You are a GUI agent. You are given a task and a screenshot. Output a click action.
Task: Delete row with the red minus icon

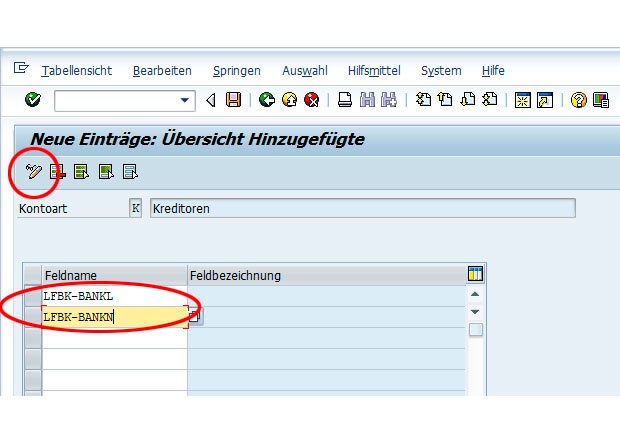click(x=58, y=172)
